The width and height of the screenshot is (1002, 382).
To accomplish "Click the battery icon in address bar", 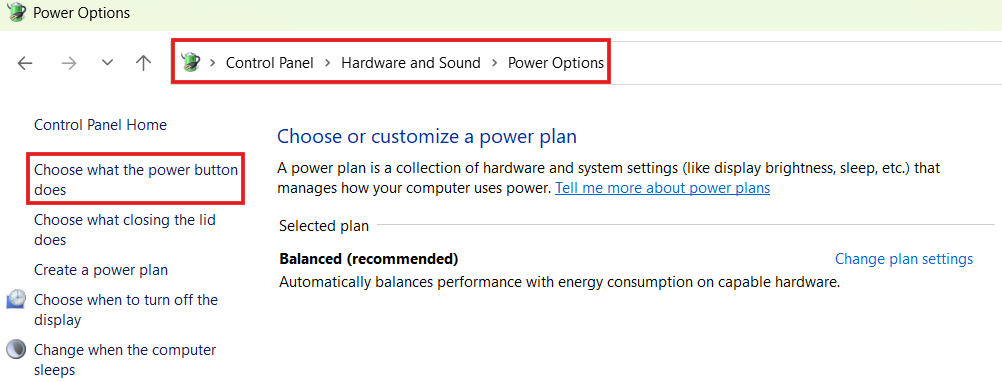I will click(190, 62).
